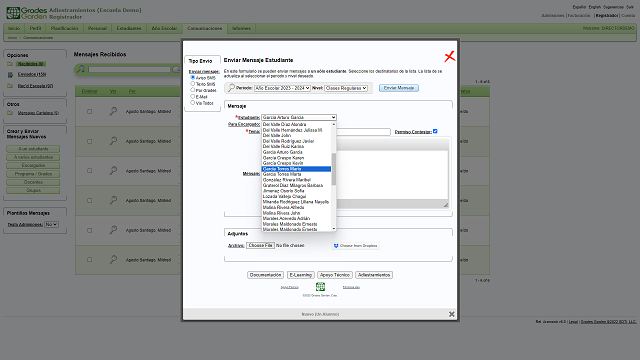Choose Garcia Crespo Kevin
The image size is (640, 360).
(283, 163)
